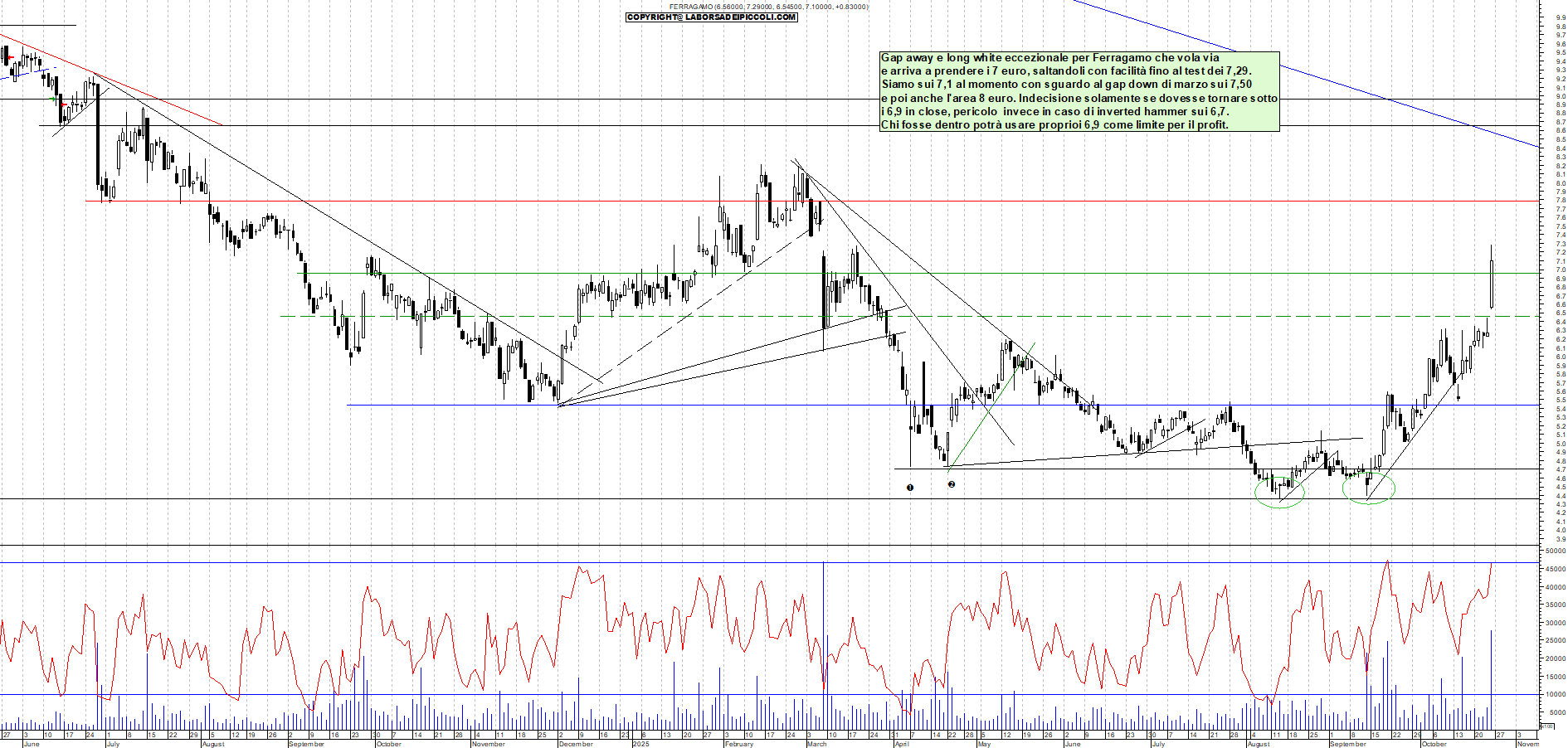
Task: Click the COPYRIGHT@ LABORSADEIPICCOLI.COM banner
Action: click(x=709, y=17)
